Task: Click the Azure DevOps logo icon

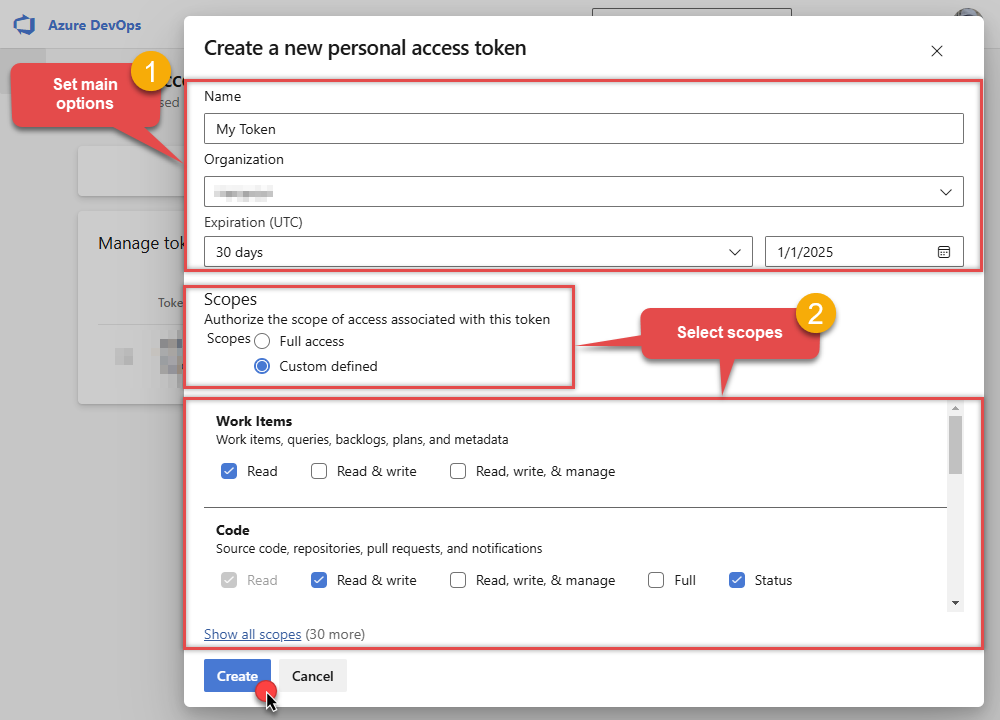Action: (x=24, y=25)
